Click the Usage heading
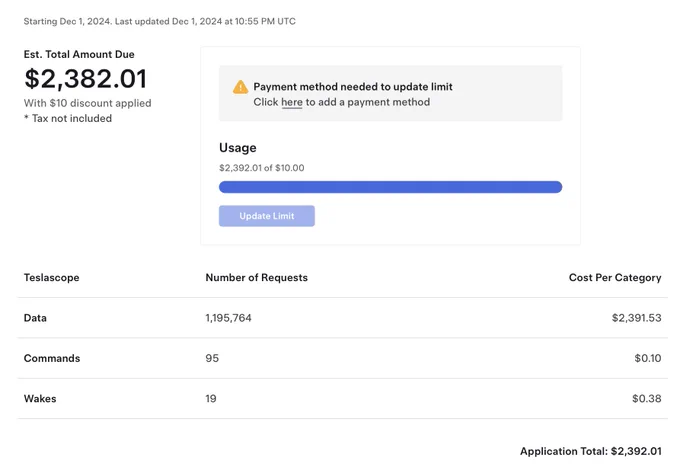 (x=238, y=148)
